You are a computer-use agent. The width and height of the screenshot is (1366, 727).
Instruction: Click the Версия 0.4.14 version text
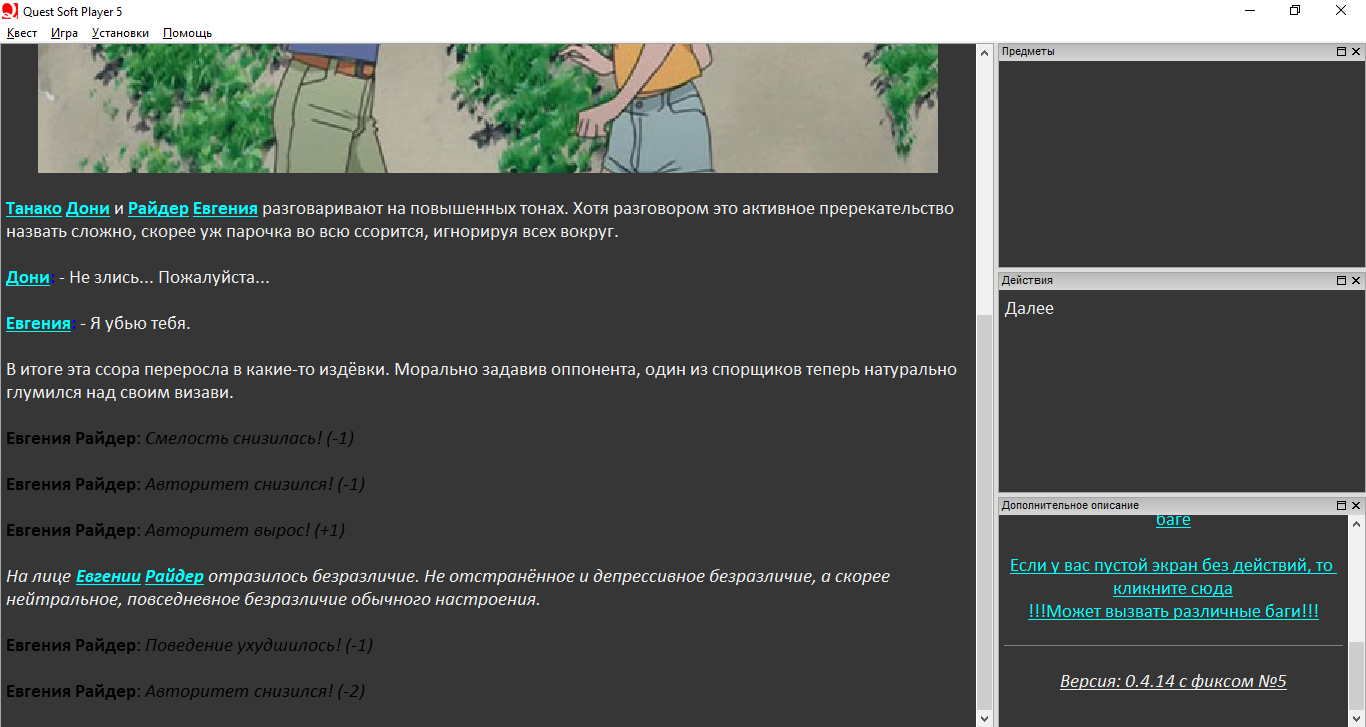[1172, 682]
